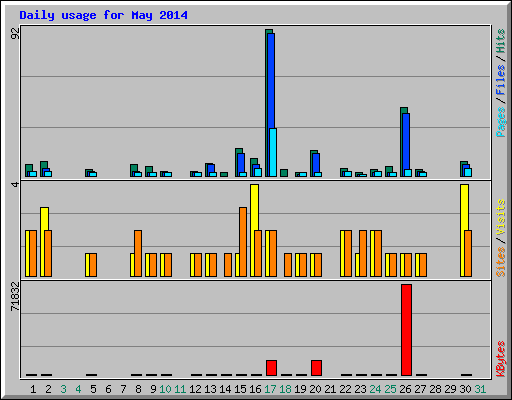Click the cyan 'Pages' legend label
The height and width of the screenshot is (400, 512).
[500, 122]
